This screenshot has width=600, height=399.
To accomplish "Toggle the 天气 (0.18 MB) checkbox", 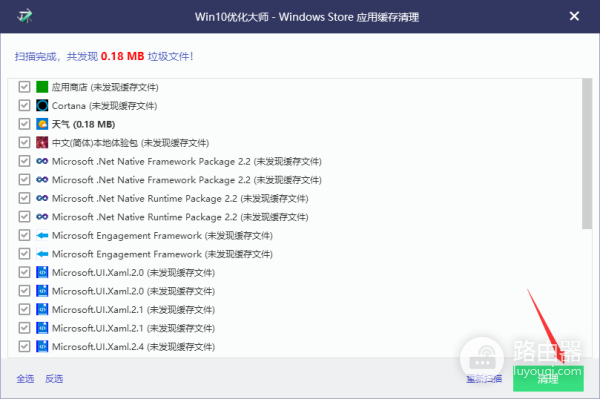I will [24, 124].
